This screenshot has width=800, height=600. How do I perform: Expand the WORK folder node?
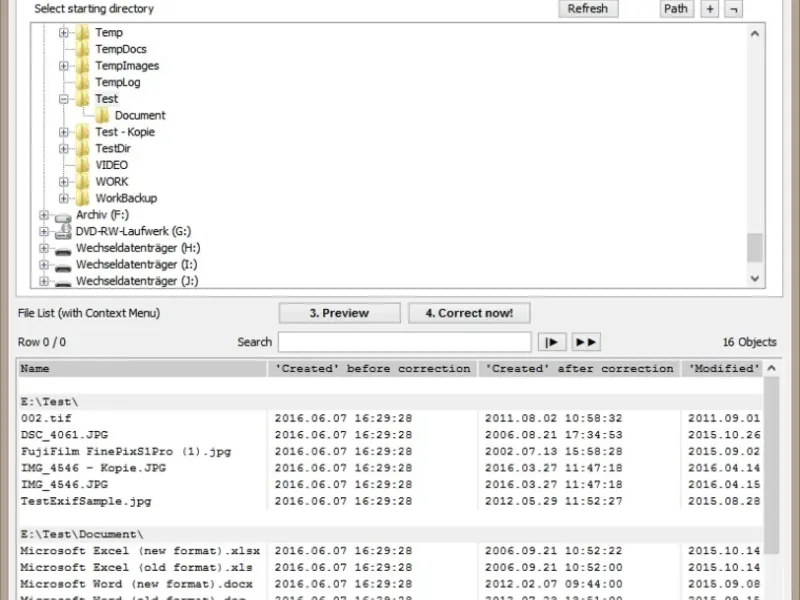(x=63, y=182)
